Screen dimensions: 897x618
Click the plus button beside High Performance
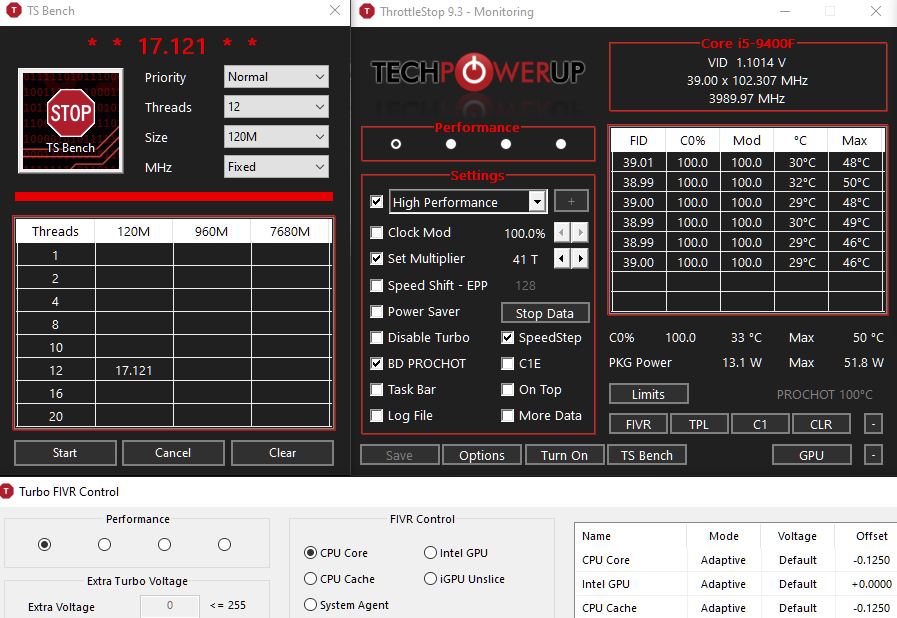click(571, 201)
